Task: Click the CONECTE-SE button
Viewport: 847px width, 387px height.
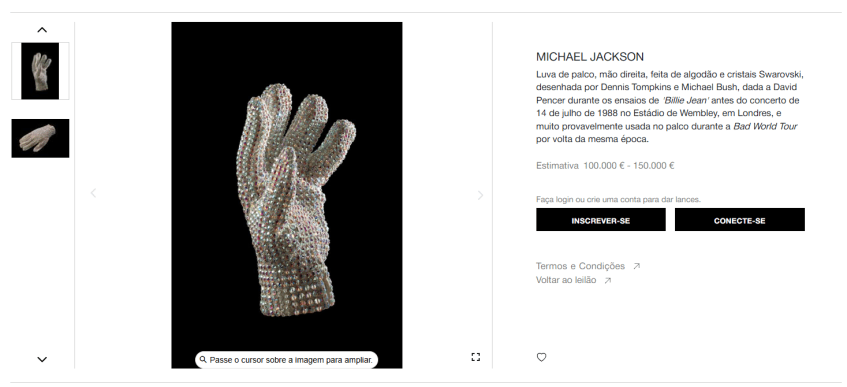Action: 740,220
